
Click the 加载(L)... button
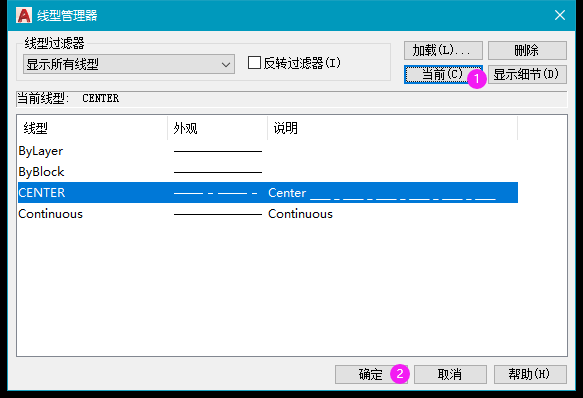pos(443,50)
